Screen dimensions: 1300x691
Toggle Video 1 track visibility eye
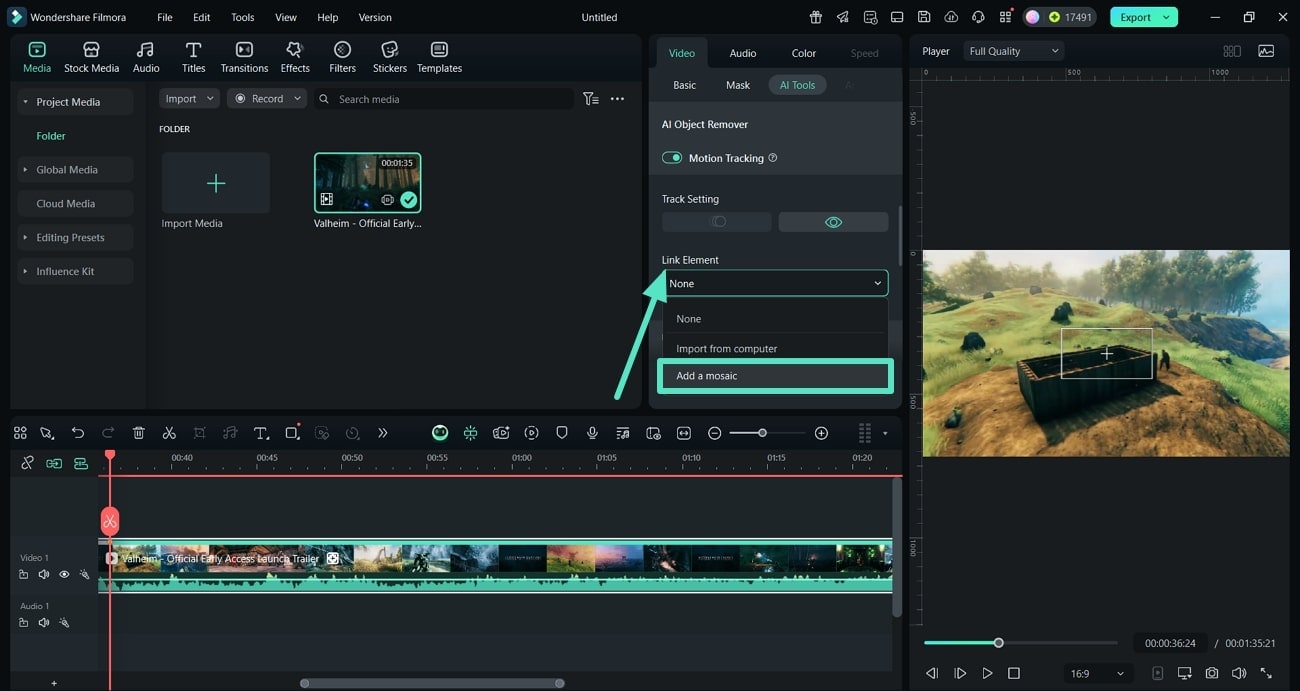click(64, 574)
